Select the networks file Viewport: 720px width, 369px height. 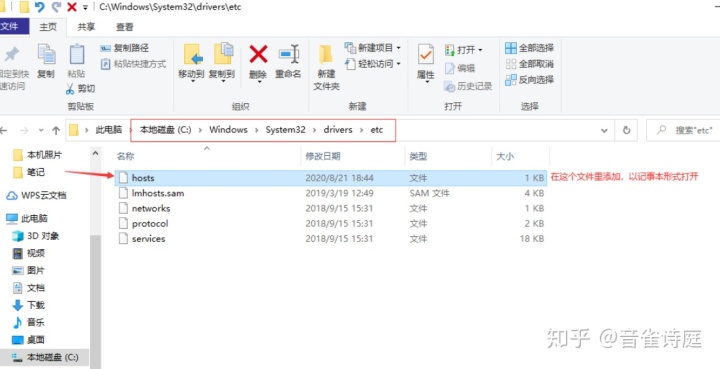pyautogui.click(x=331, y=208)
